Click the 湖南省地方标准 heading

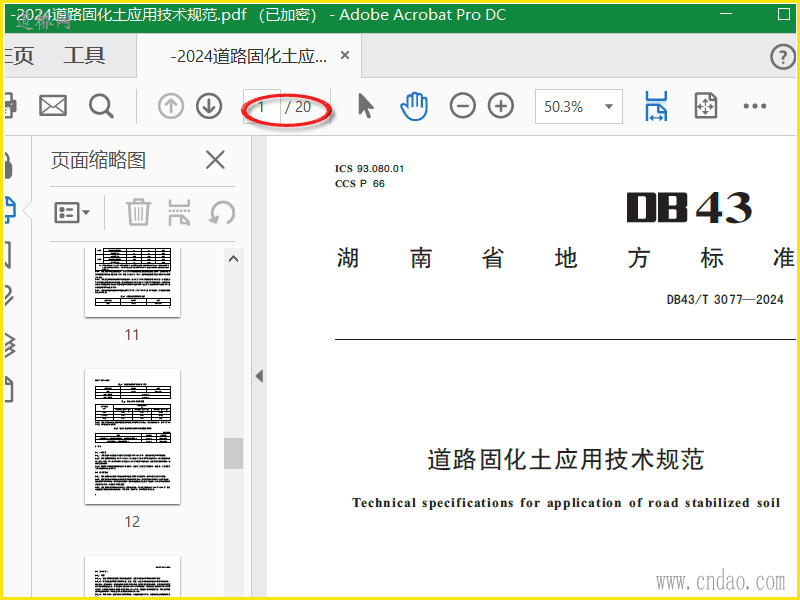[x=565, y=258]
